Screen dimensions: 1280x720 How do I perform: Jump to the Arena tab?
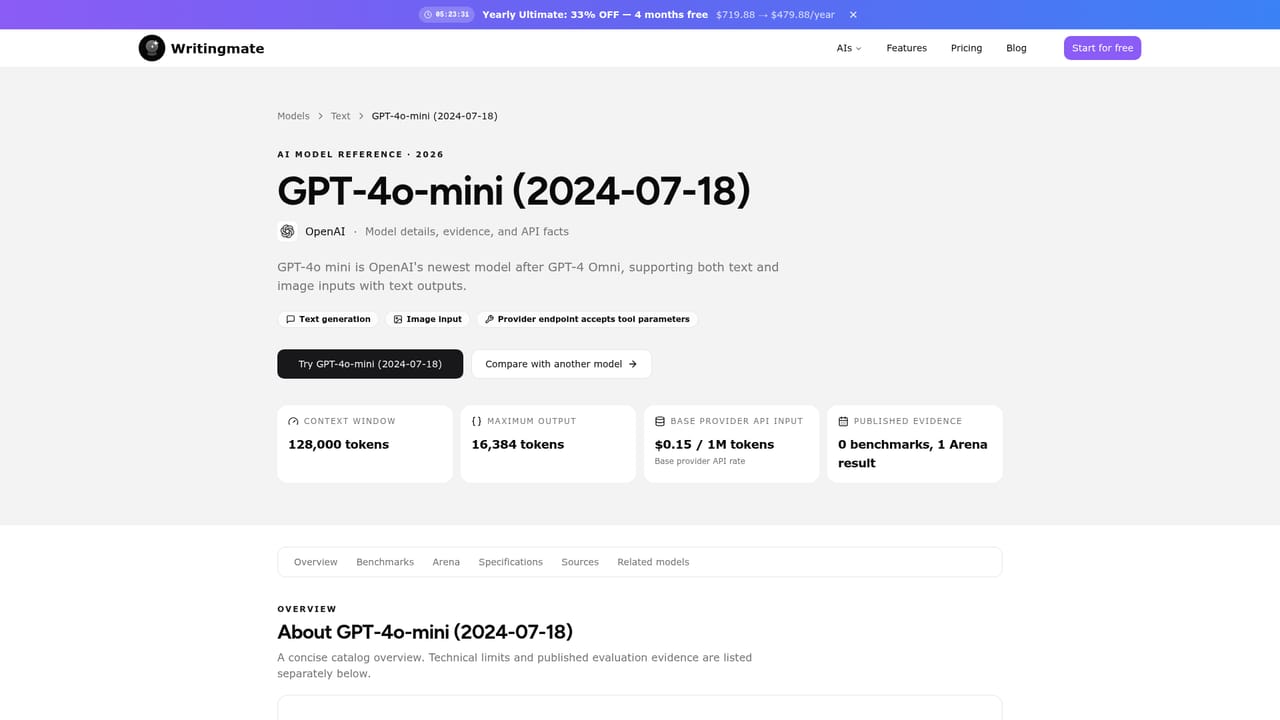pos(446,562)
